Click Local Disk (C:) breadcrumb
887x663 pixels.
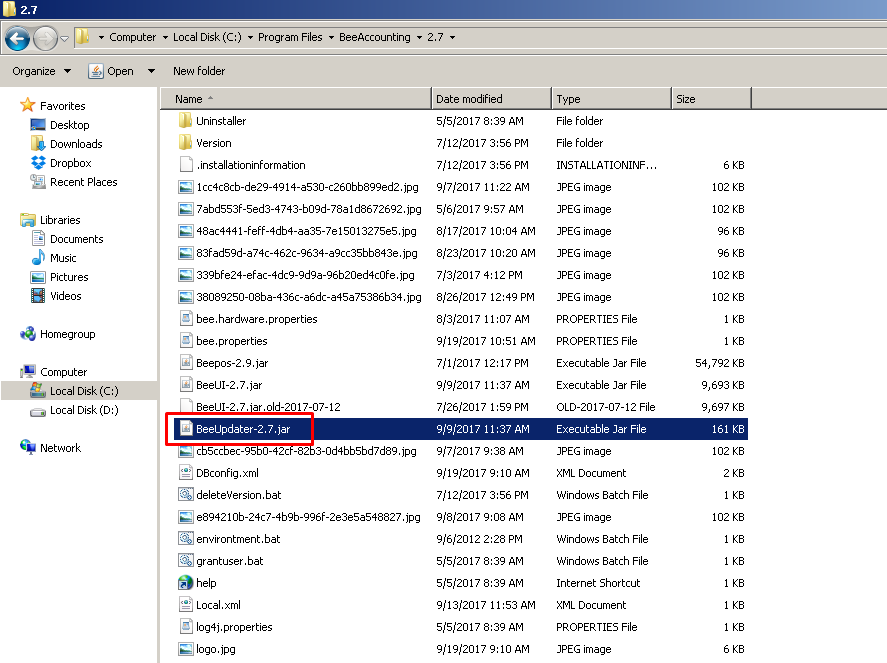[x=207, y=37]
